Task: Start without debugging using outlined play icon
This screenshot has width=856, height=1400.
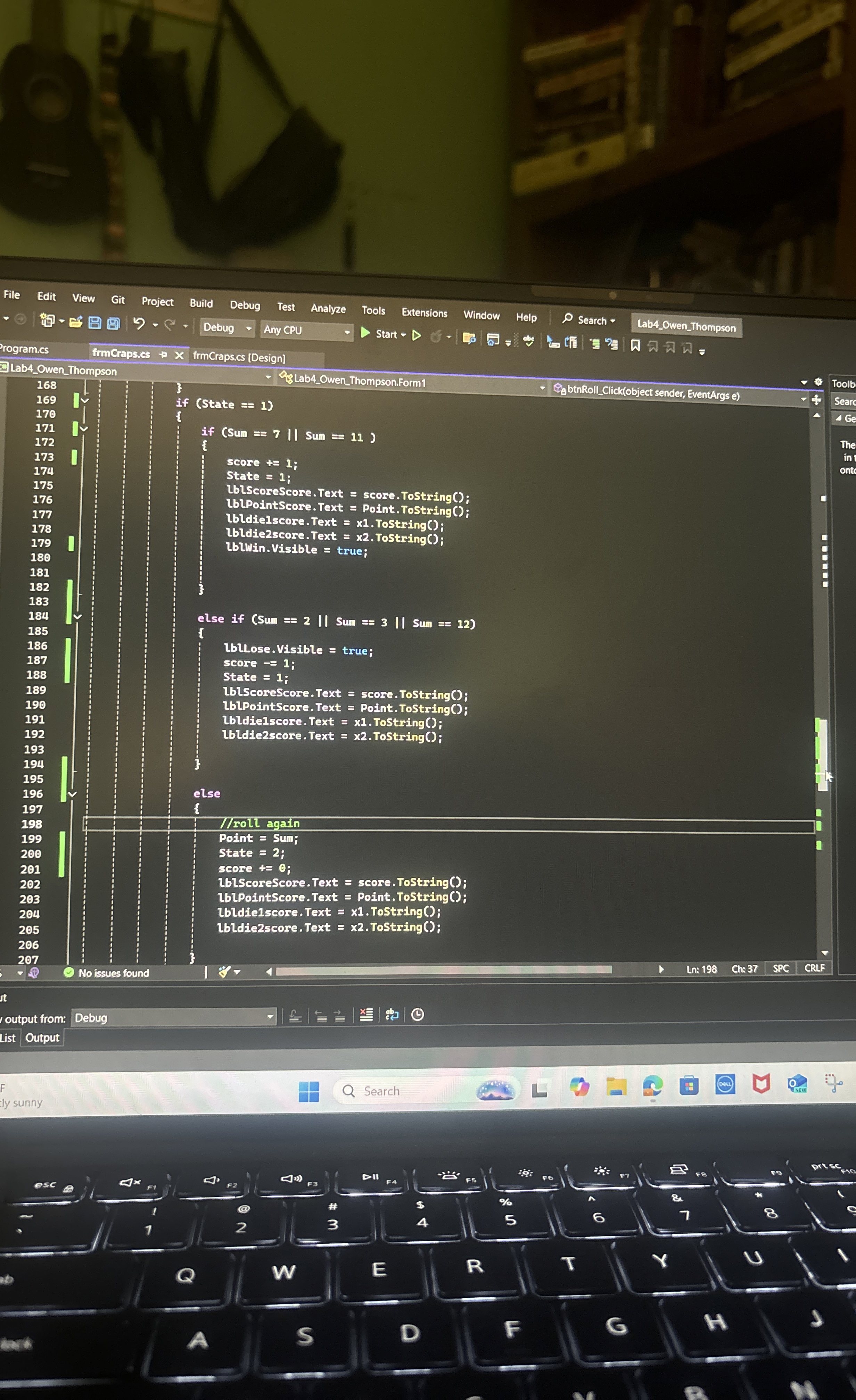Action: pyautogui.click(x=417, y=335)
